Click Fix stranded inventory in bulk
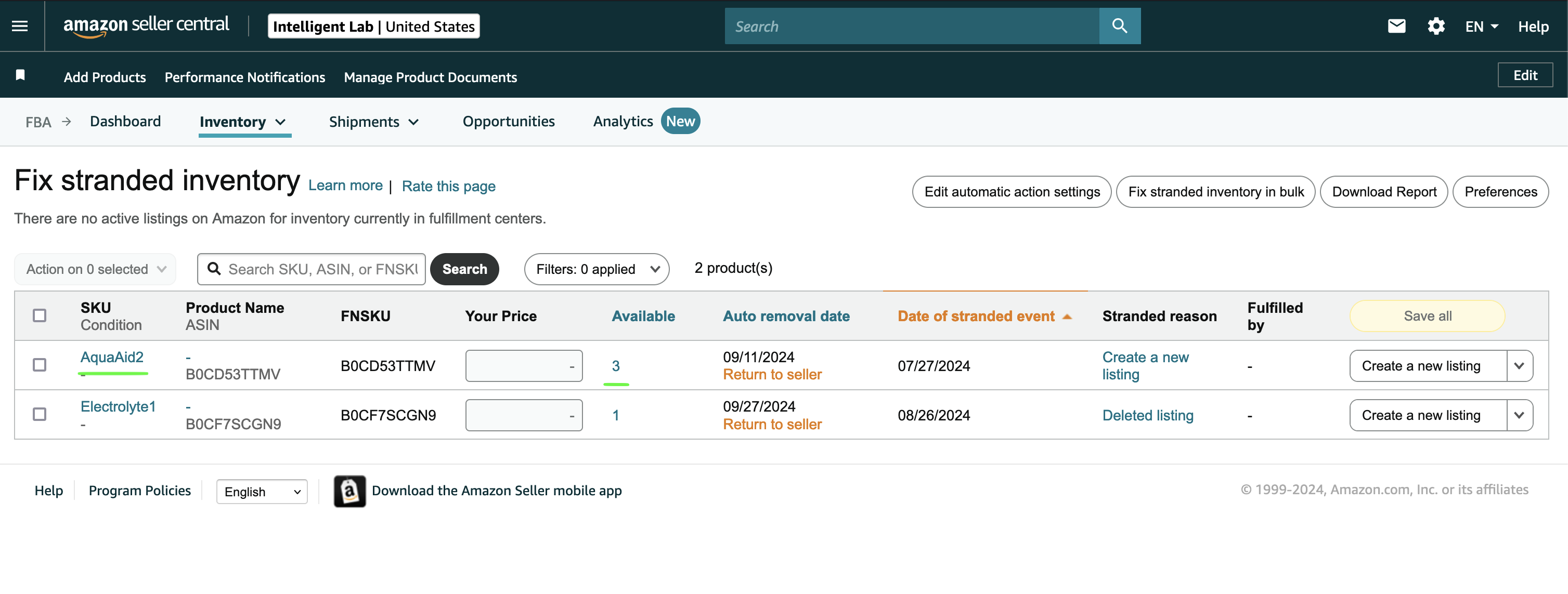Screen dimensions: 1568x594 (x=1215, y=192)
